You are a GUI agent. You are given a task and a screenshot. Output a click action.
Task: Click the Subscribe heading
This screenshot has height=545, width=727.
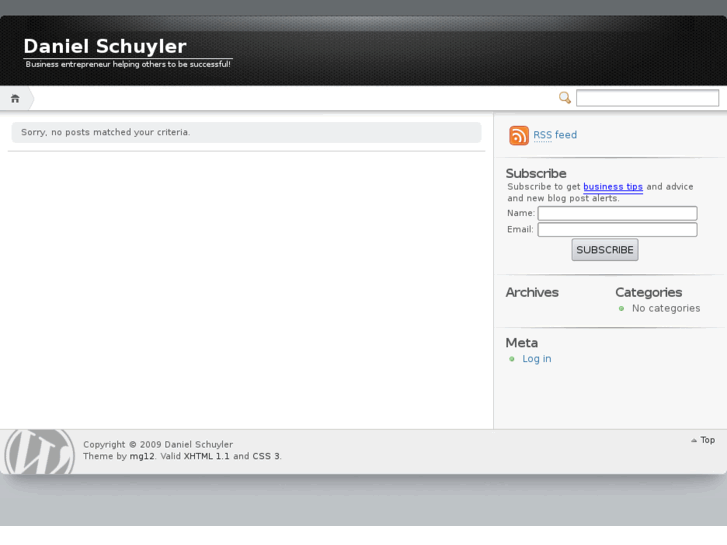(536, 173)
